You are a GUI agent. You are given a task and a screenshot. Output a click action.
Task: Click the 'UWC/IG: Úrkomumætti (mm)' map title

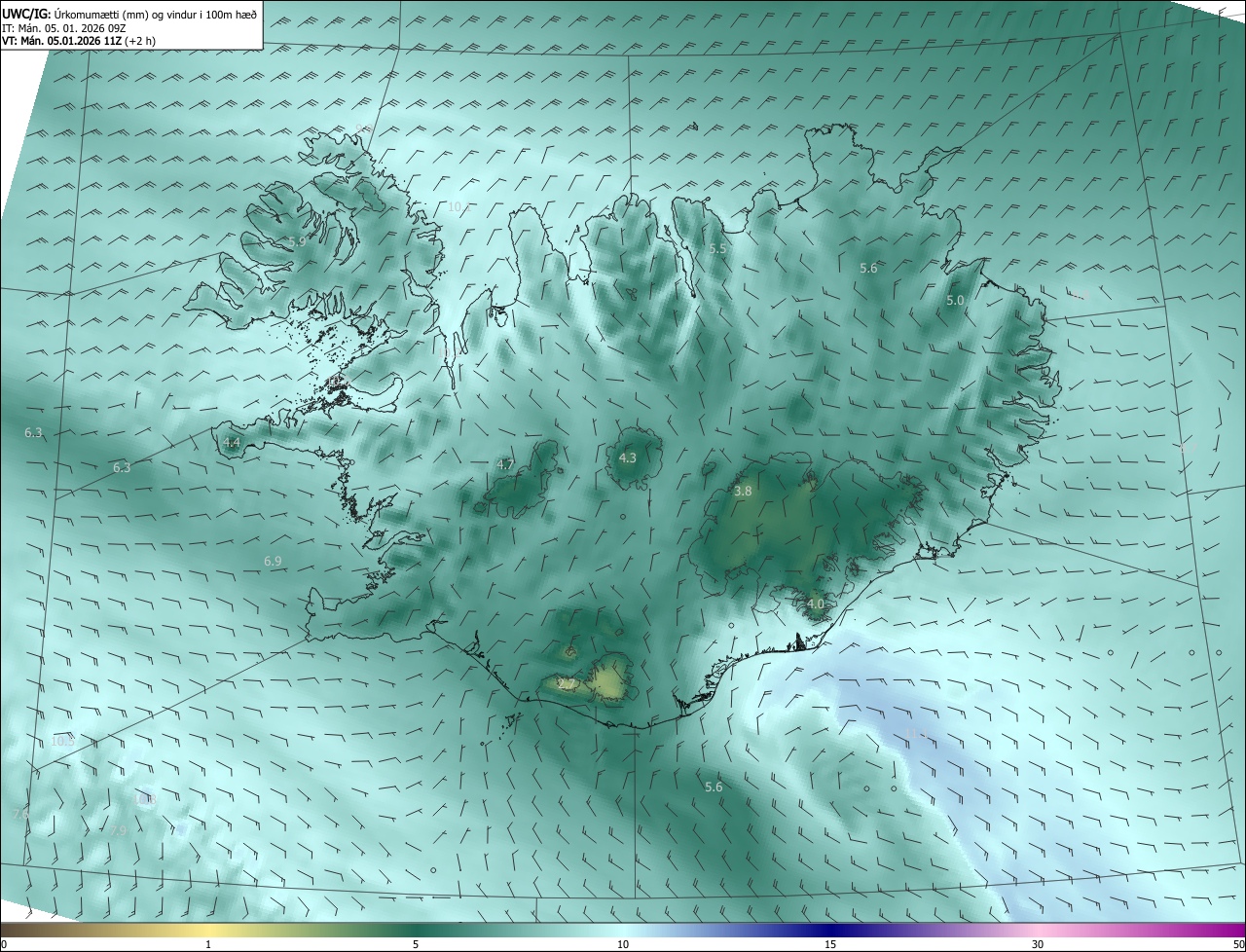(130, 13)
